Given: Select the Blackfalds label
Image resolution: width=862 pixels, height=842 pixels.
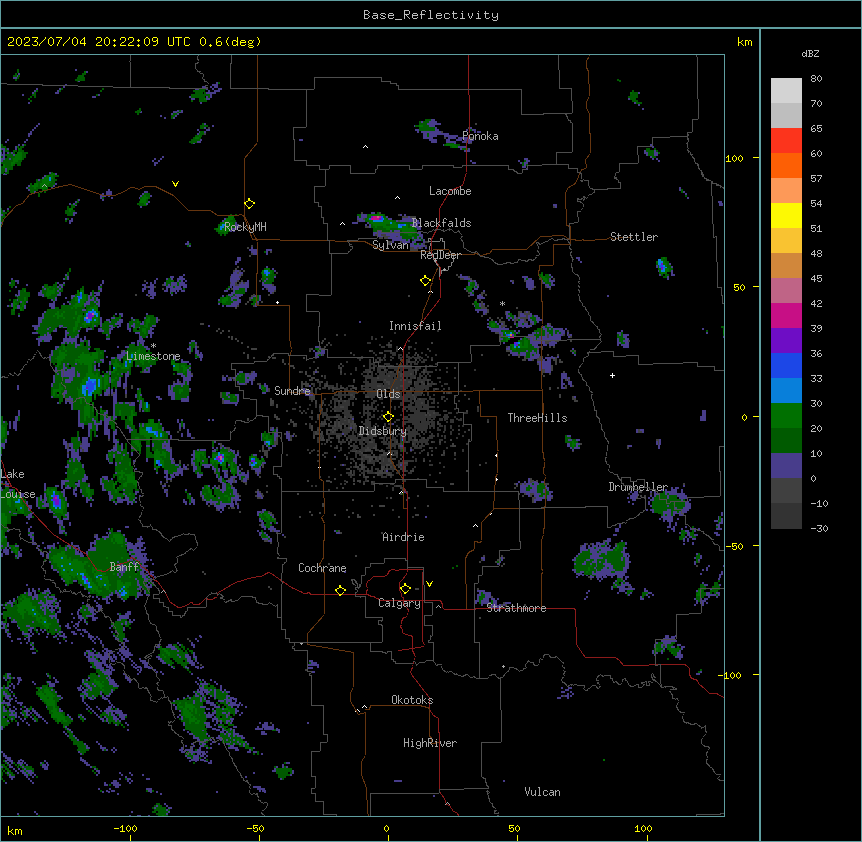Looking at the screenshot, I should [441, 223].
